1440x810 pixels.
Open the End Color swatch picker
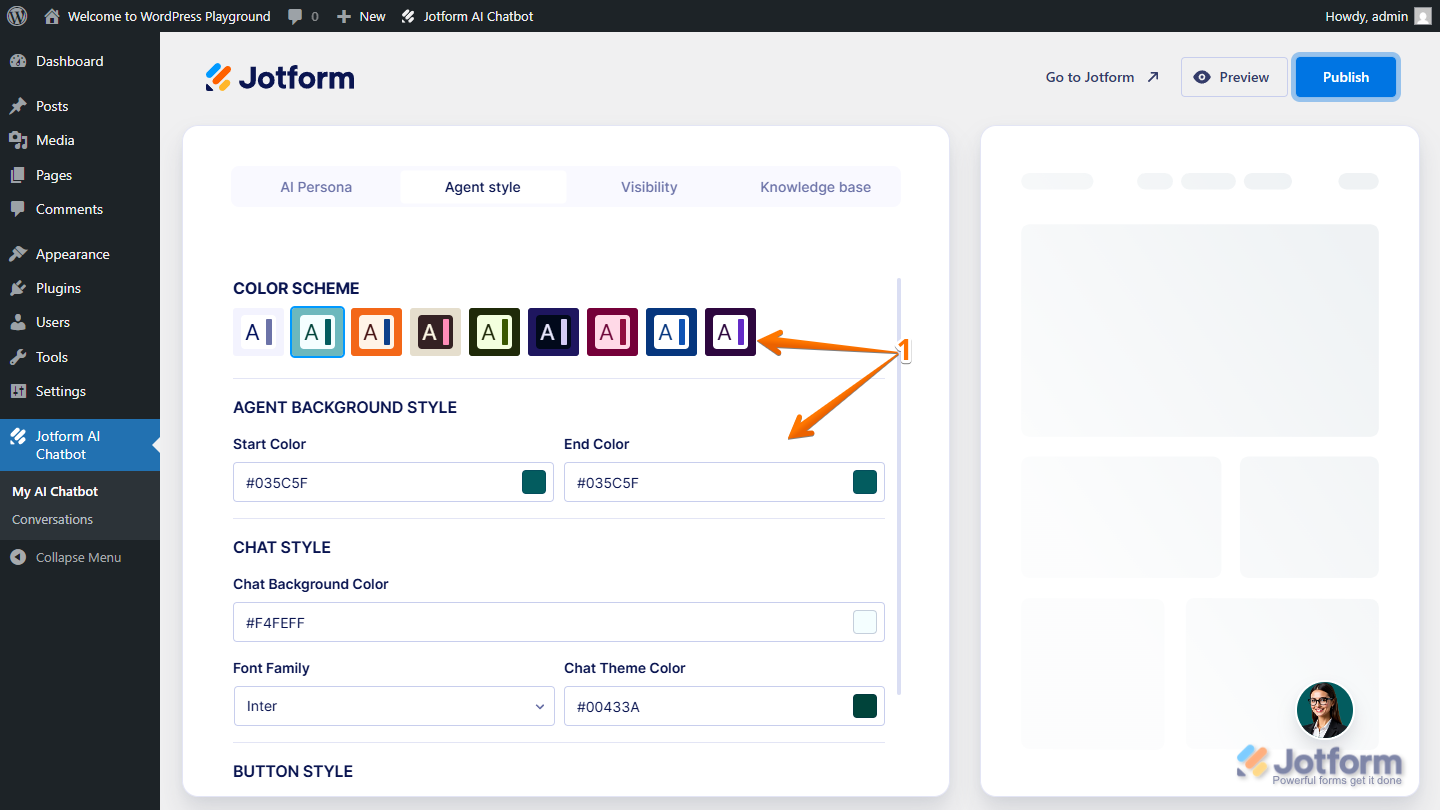[x=865, y=482]
